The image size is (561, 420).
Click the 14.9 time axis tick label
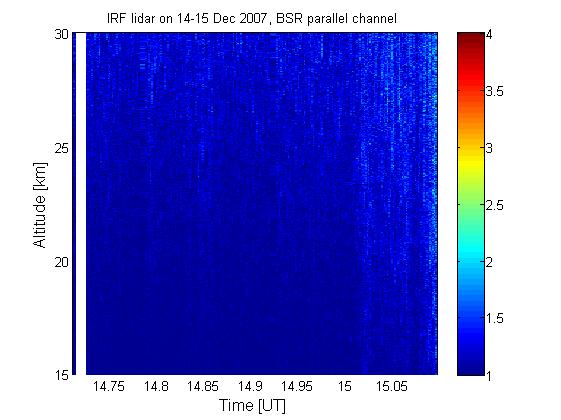pyautogui.click(x=250, y=386)
